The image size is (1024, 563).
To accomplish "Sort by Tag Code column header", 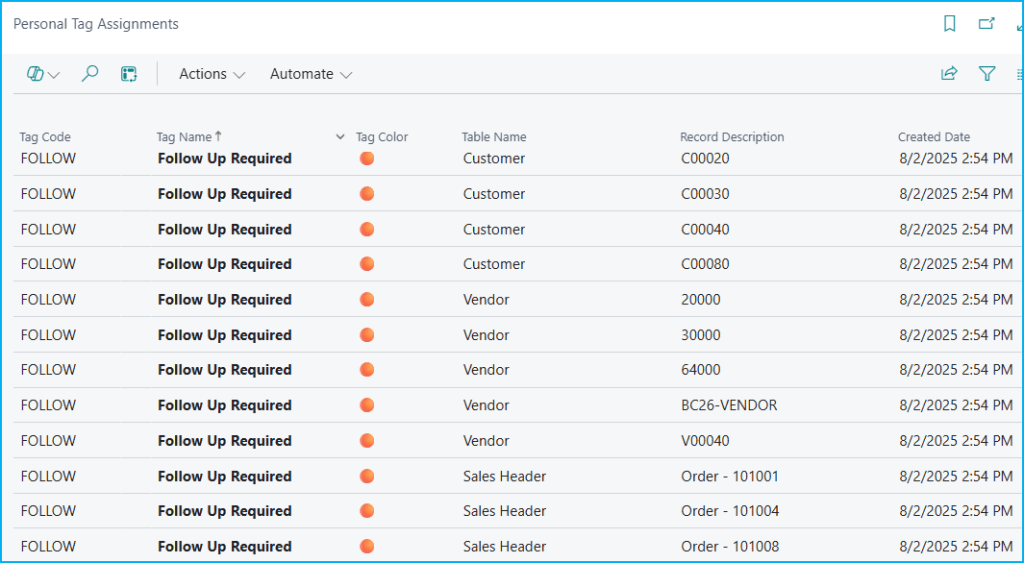I will coord(45,137).
